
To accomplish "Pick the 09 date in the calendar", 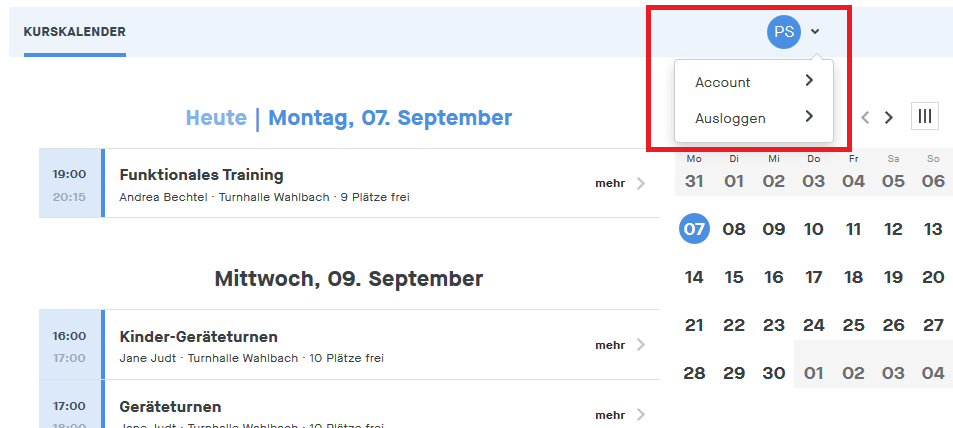I will (x=774, y=229).
